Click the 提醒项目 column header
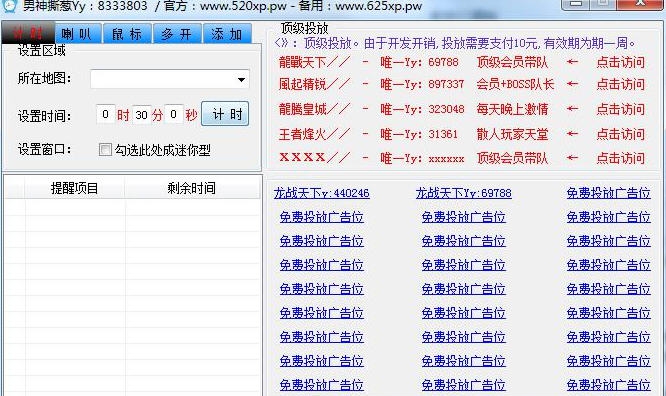The height and width of the screenshot is (396, 666). 75,188
